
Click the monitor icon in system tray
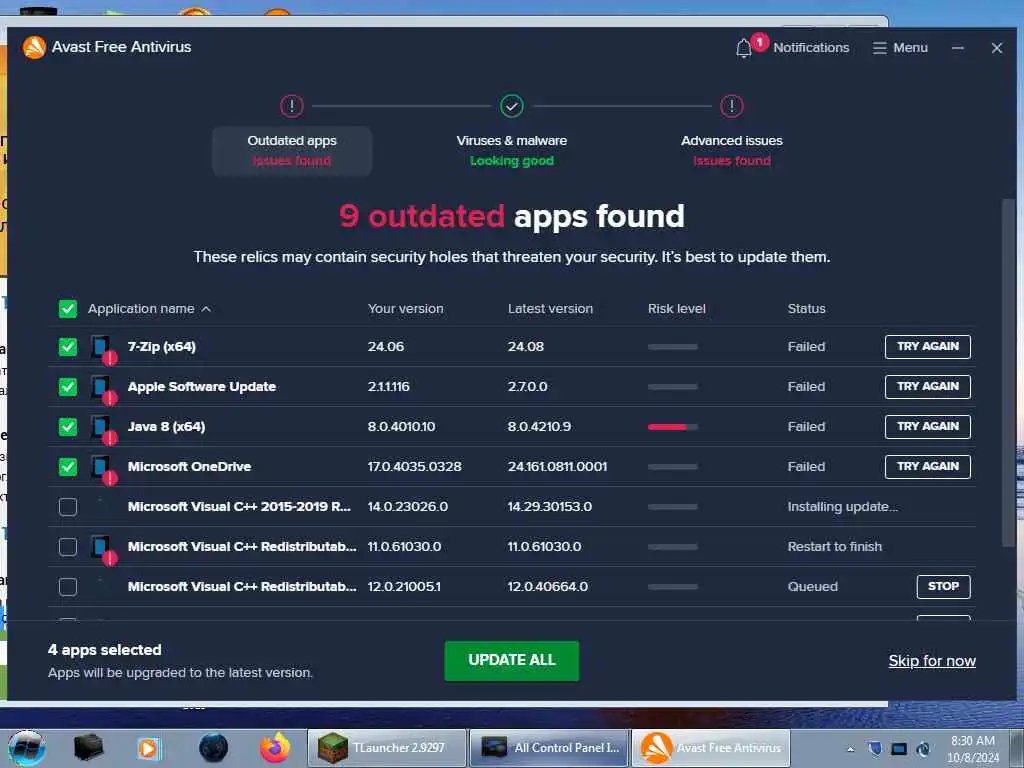(899, 749)
